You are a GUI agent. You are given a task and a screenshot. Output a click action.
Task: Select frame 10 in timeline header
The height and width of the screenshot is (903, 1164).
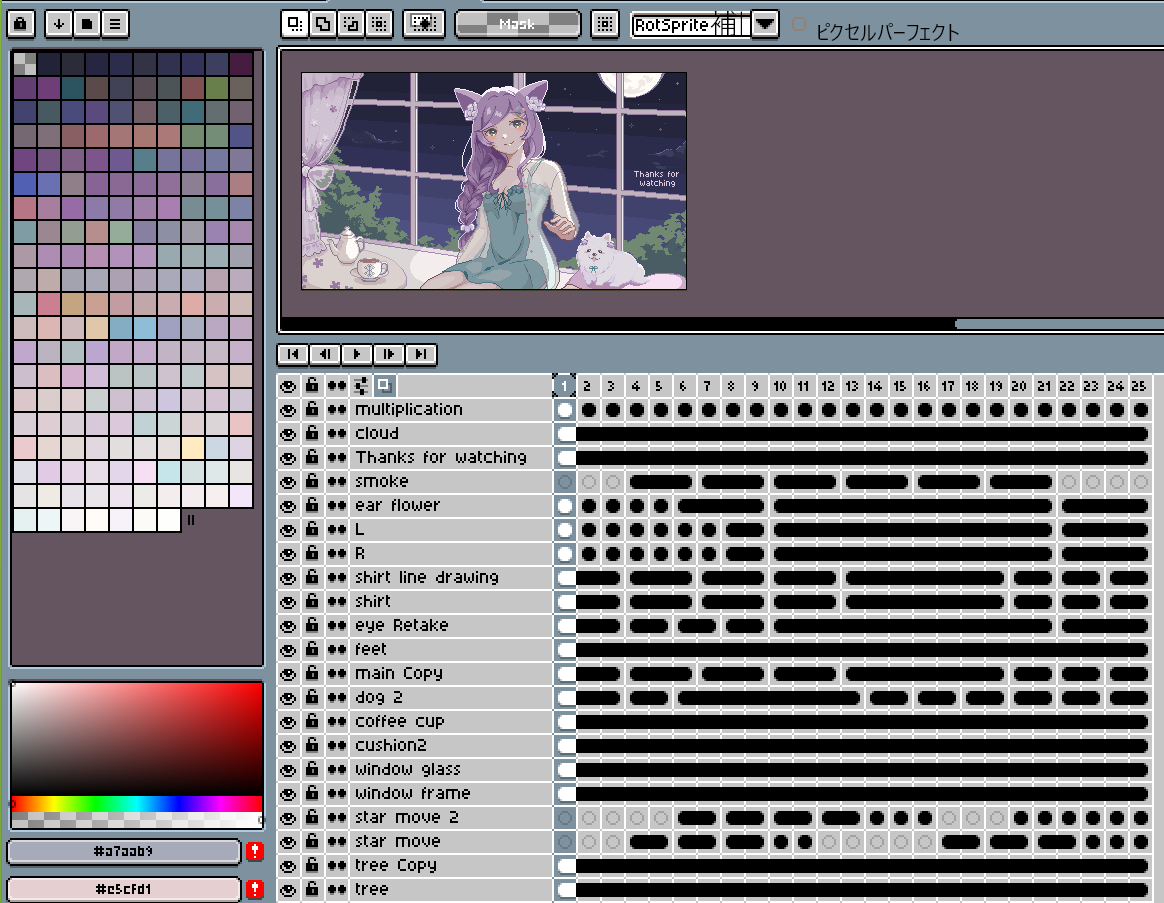point(779,385)
